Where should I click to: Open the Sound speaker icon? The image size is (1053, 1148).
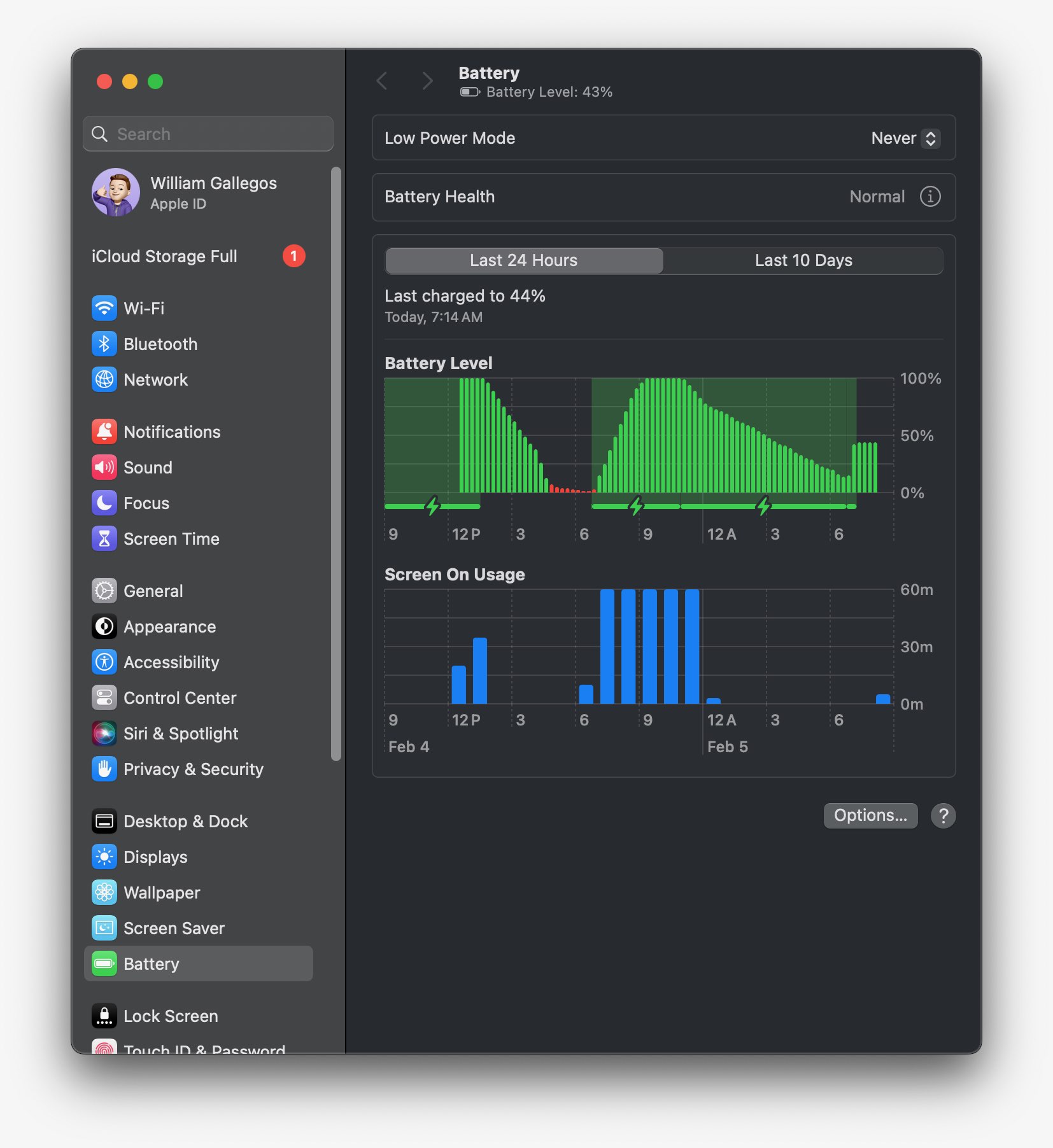104,468
